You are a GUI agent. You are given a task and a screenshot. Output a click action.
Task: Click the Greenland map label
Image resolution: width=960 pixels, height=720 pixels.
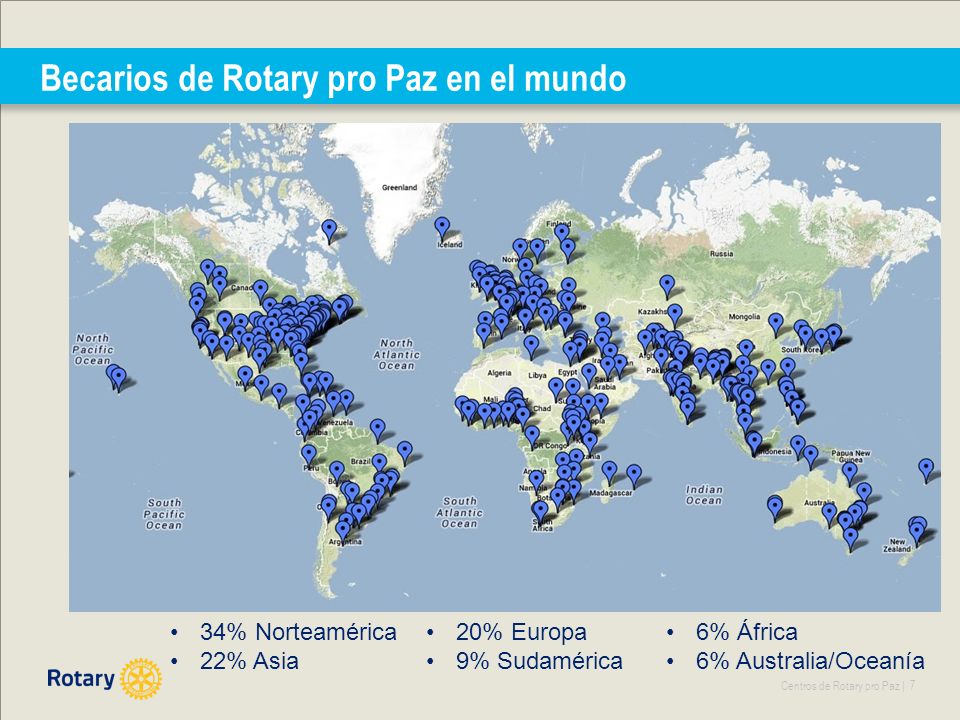399,187
